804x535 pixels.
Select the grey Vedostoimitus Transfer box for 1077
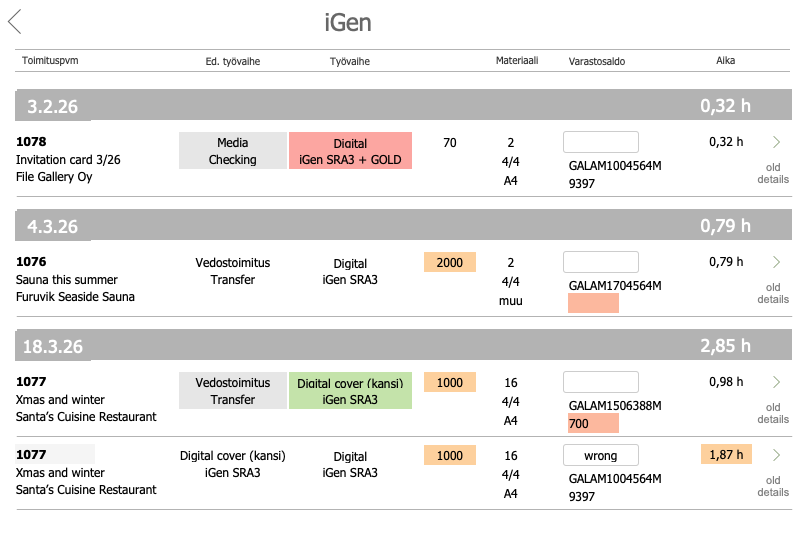[x=232, y=391]
